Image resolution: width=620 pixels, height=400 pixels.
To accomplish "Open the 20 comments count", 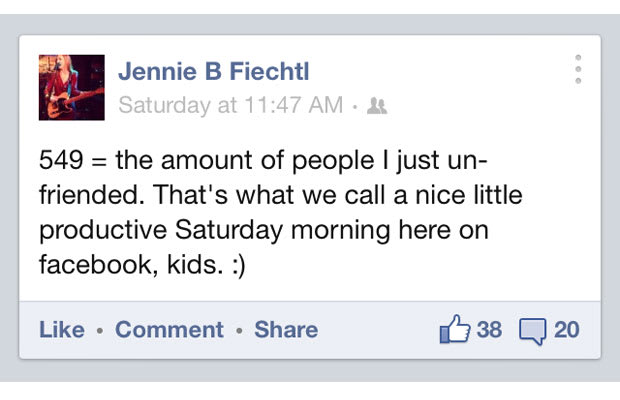I will (567, 330).
